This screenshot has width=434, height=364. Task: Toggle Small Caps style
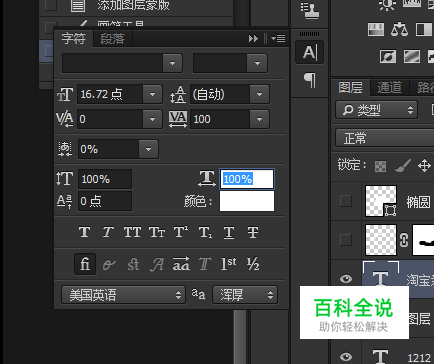click(157, 232)
